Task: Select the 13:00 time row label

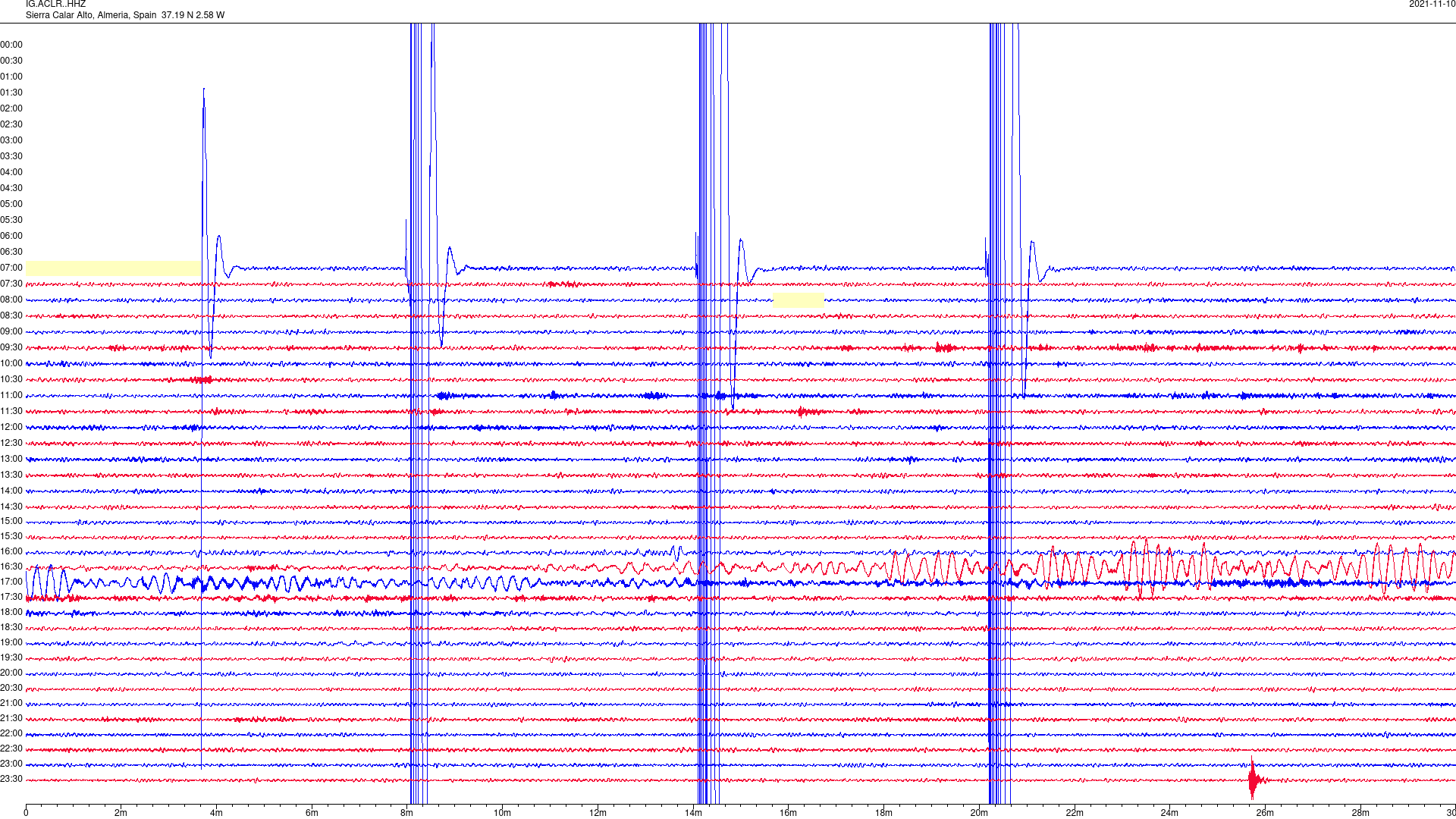Action: click(x=11, y=459)
